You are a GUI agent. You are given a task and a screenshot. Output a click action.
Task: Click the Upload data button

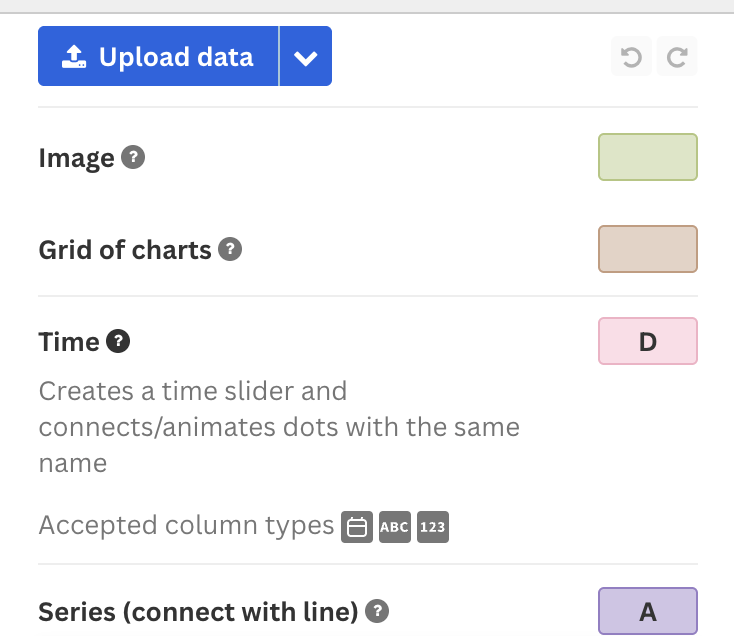click(x=158, y=56)
